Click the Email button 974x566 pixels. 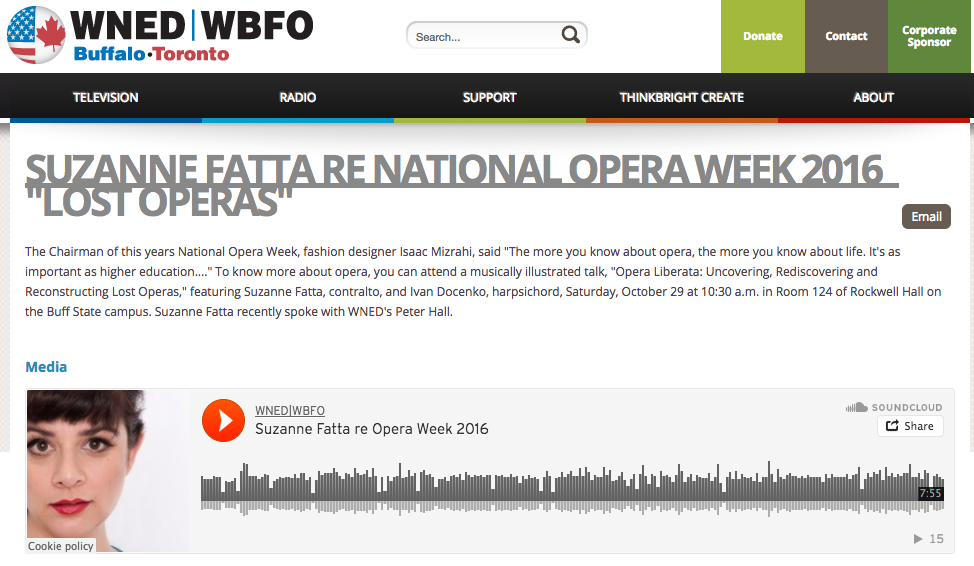tap(926, 216)
